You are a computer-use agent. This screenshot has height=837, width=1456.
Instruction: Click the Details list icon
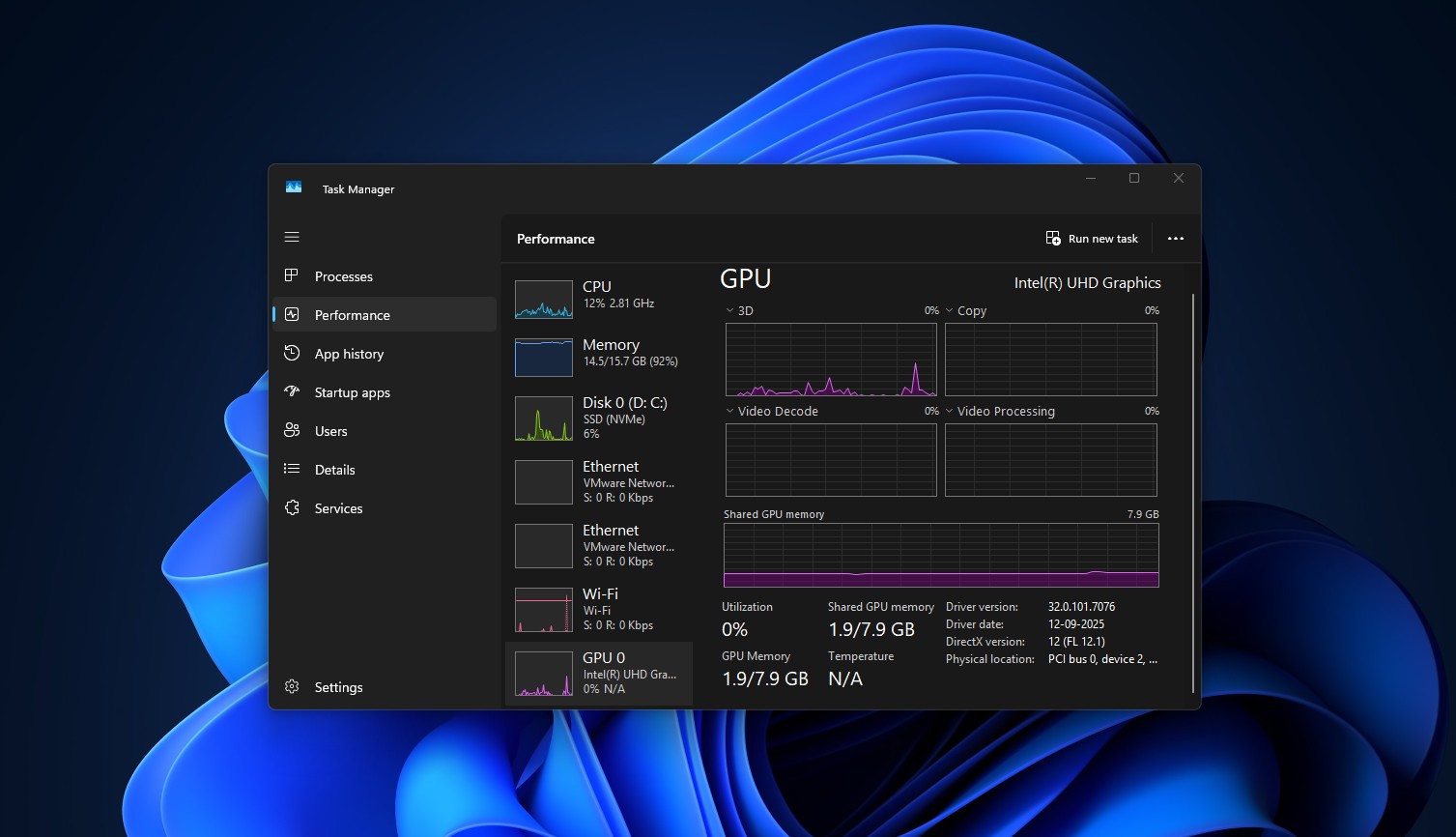pos(292,469)
